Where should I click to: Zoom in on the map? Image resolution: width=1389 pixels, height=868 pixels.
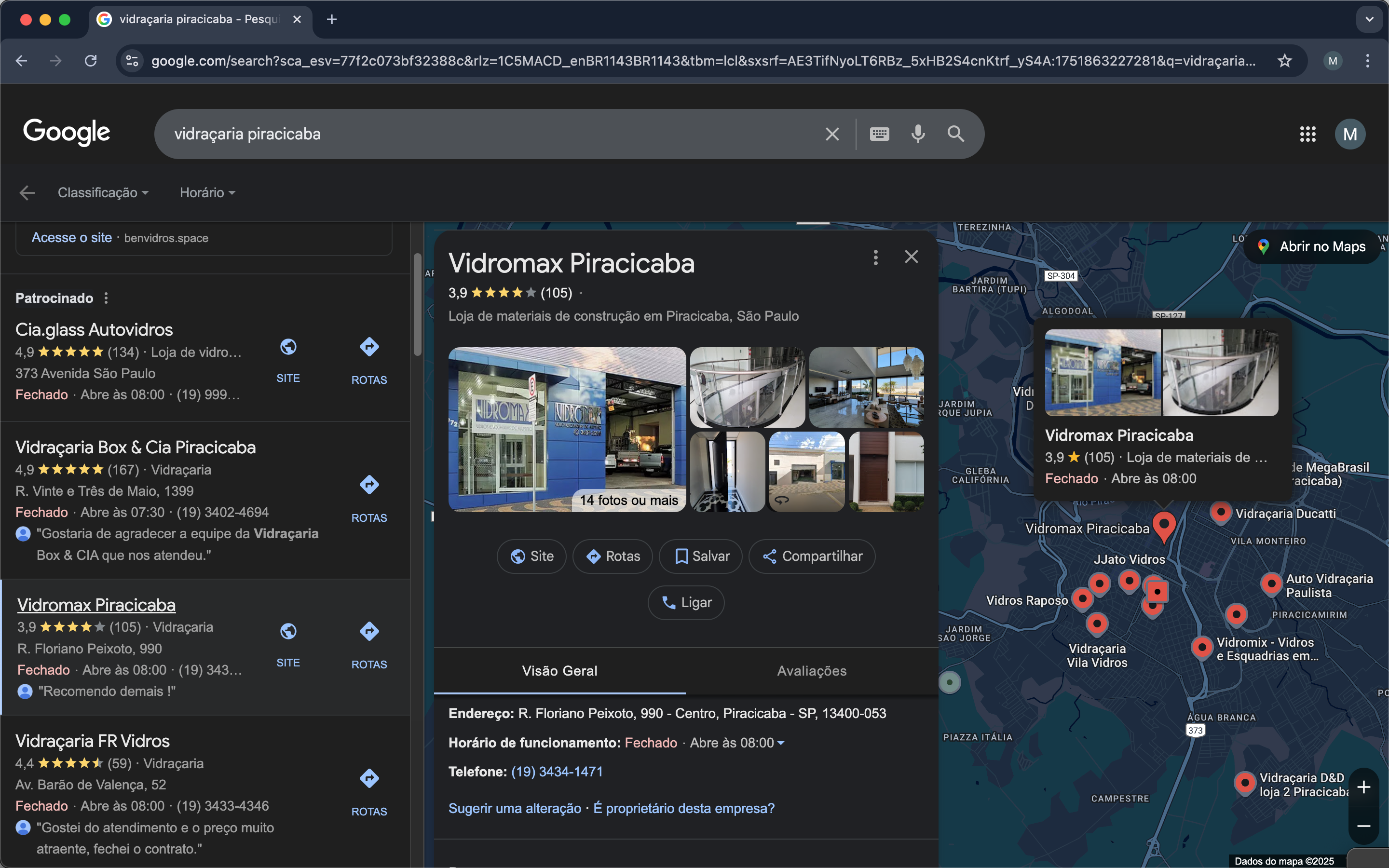coord(1364,787)
